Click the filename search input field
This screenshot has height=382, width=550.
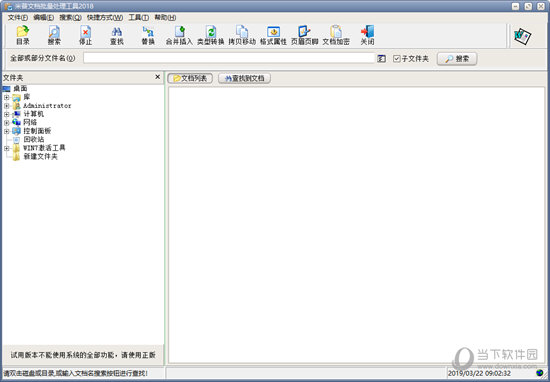coord(229,58)
